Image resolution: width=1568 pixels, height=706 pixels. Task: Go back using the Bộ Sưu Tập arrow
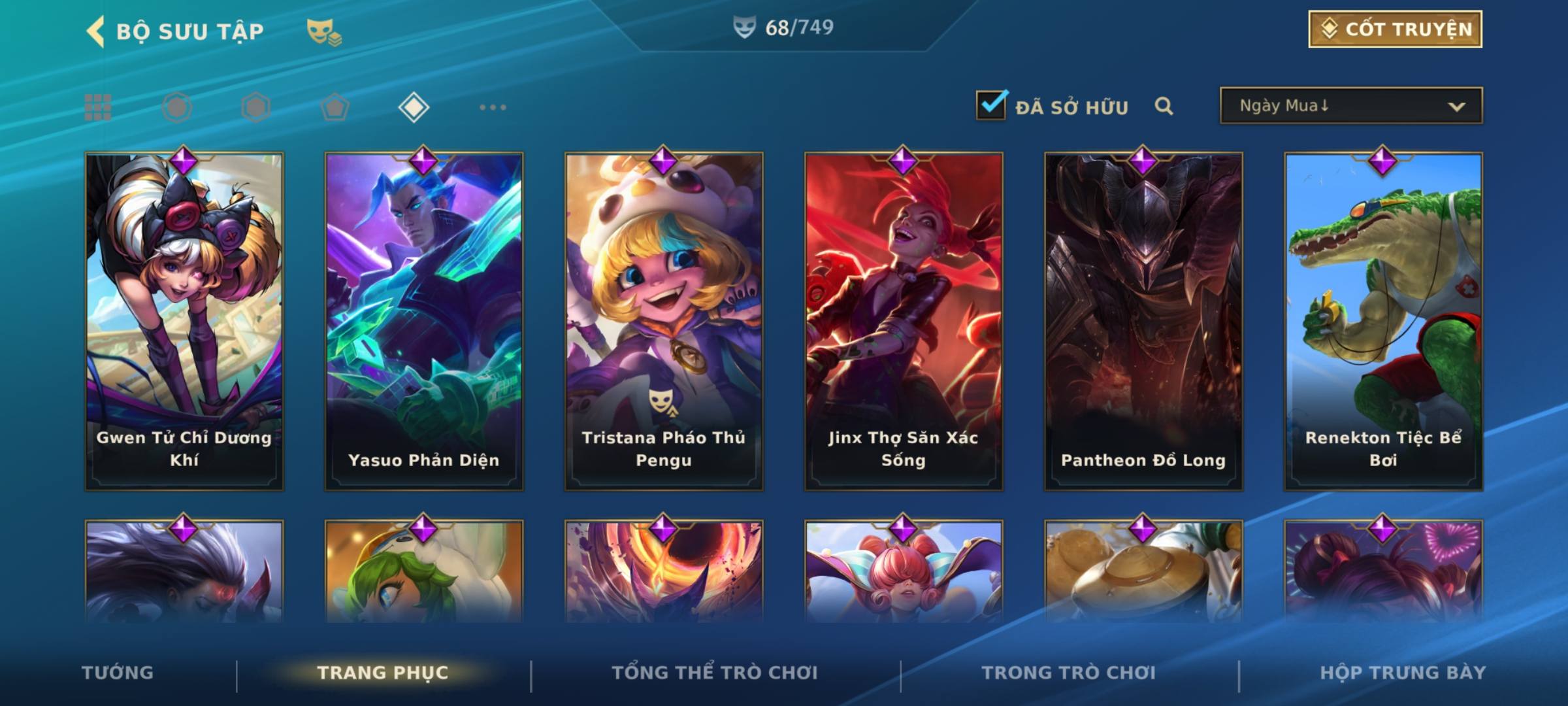(95, 31)
